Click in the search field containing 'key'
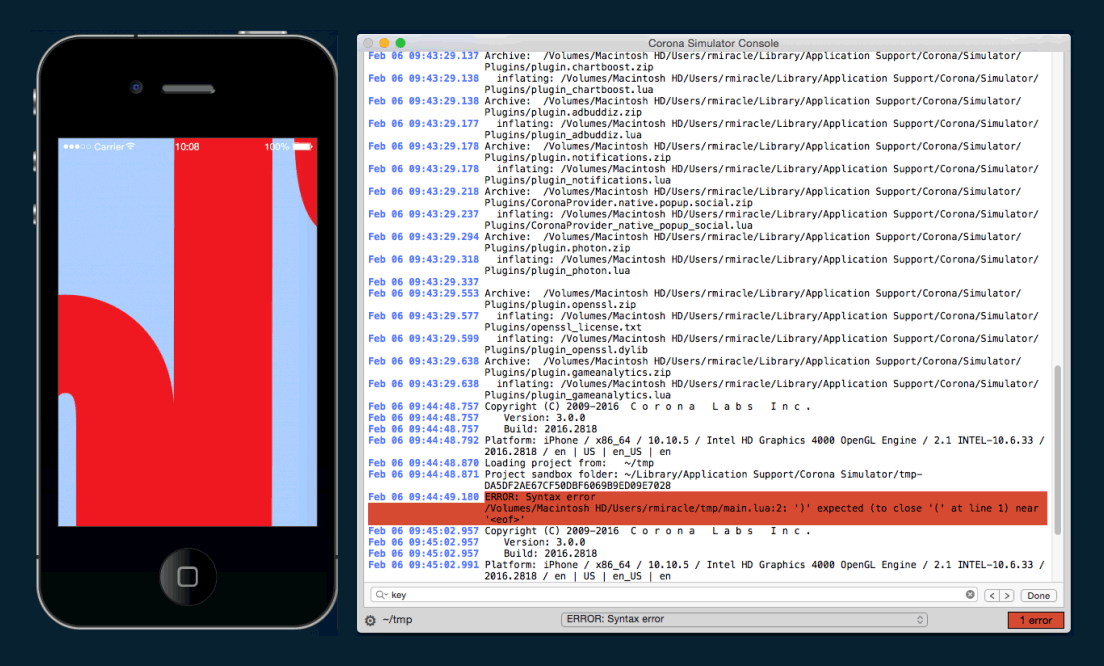Viewport: 1104px width, 666px height. pyautogui.click(x=670, y=595)
